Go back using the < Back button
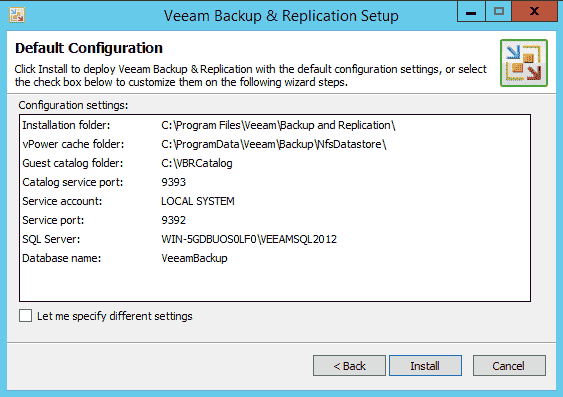 click(x=349, y=366)
